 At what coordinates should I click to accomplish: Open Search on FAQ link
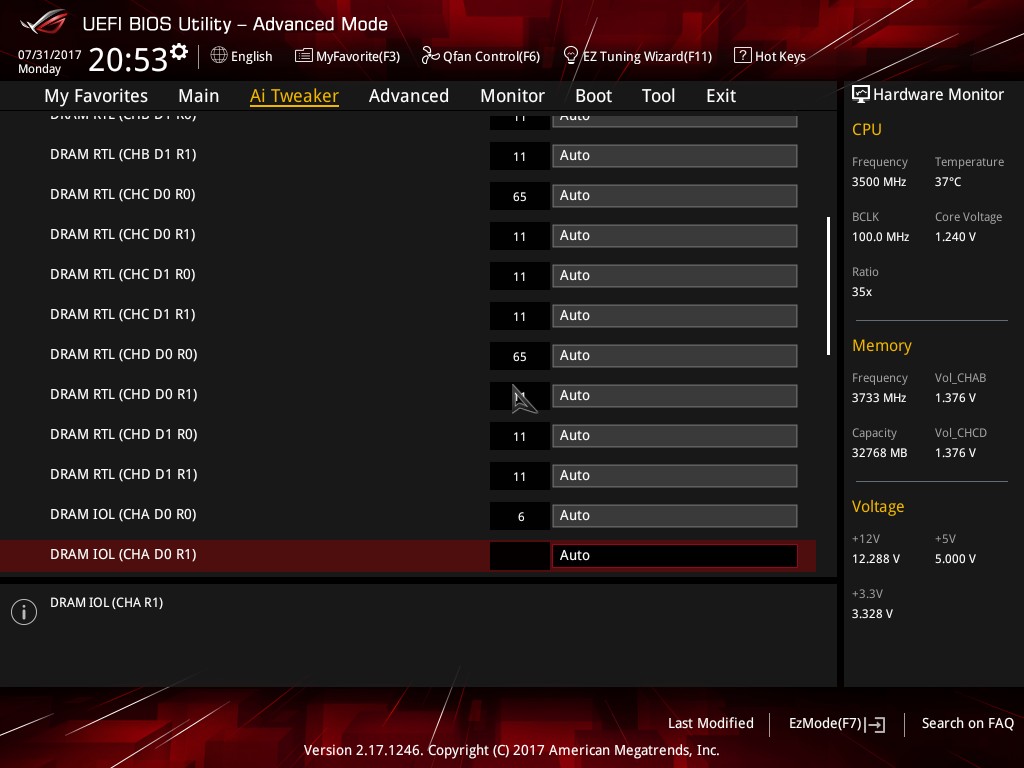click(968, 723)
